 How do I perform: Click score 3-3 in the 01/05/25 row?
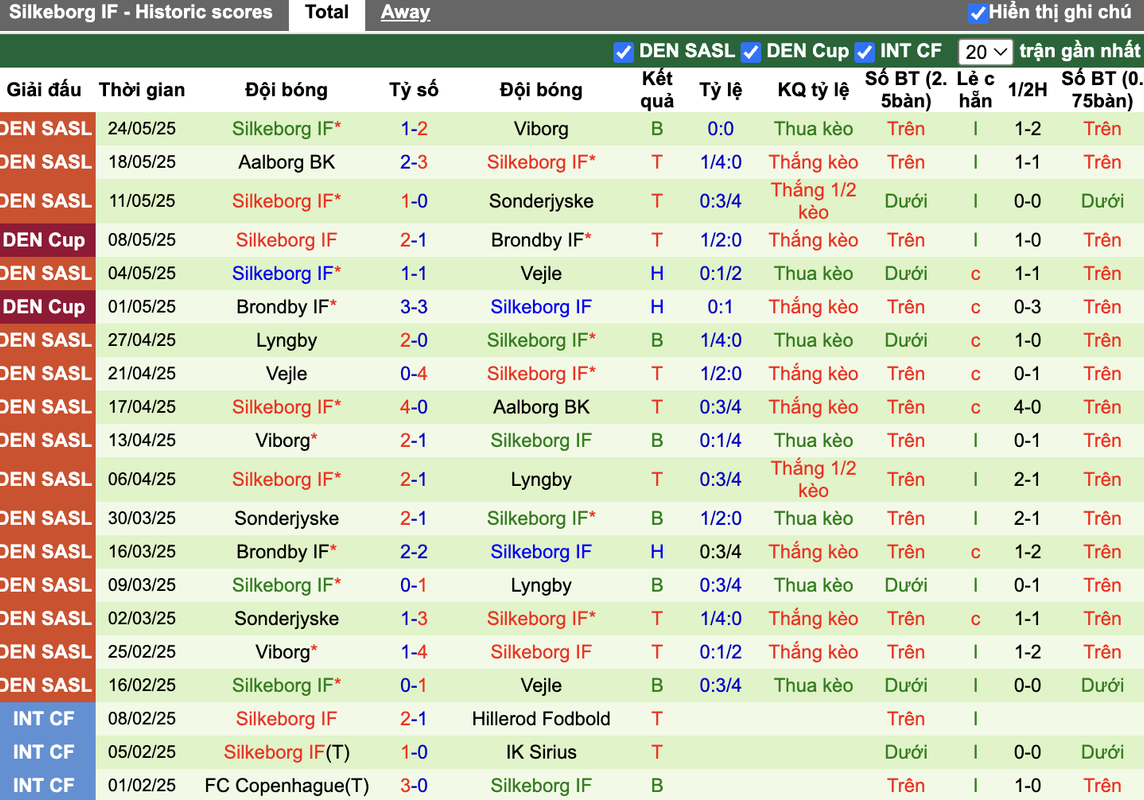point(414,307)
